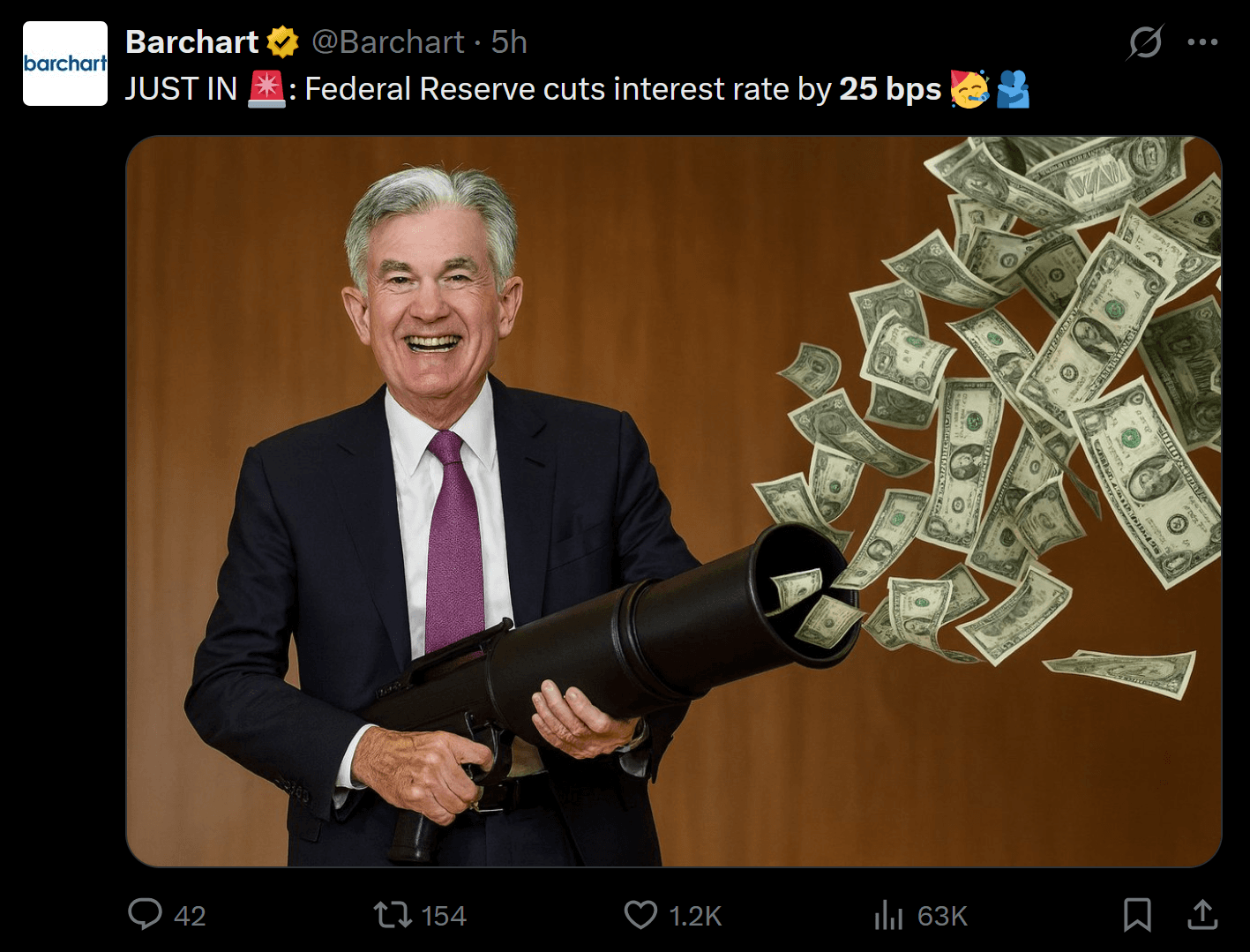Viewport: 1250px width, 952px height.
Task: Bookmark this Barchart post
Action: click(x=1137, y=915)
